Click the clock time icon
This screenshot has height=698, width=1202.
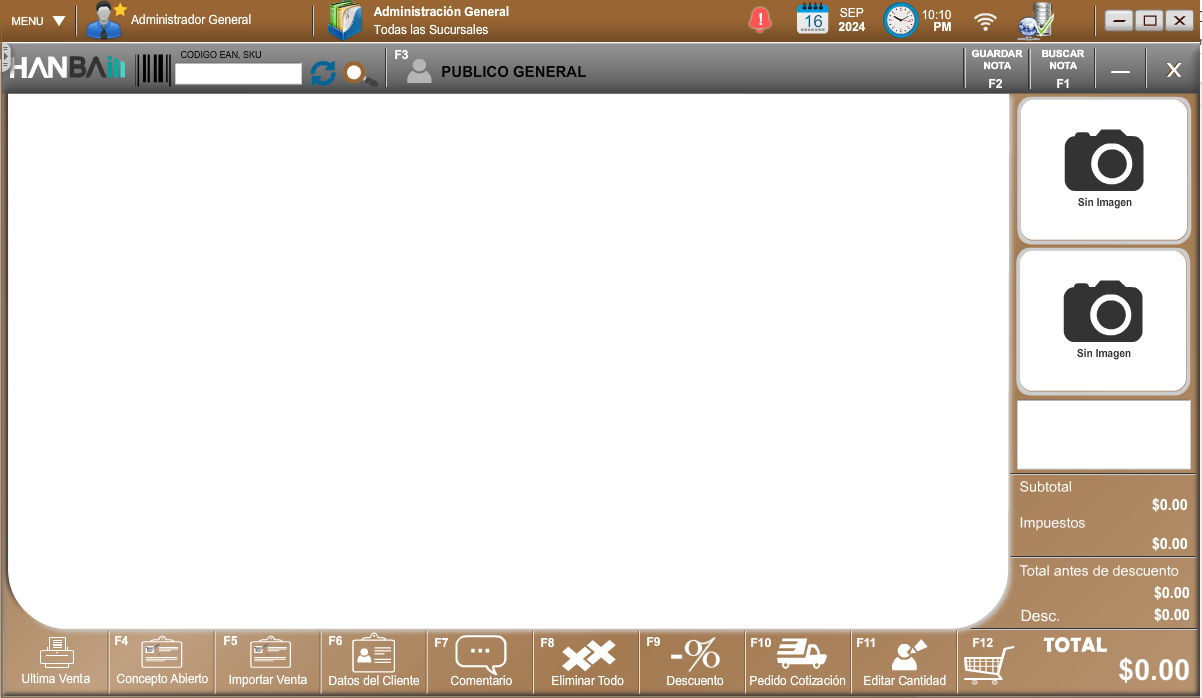point(900,20)
